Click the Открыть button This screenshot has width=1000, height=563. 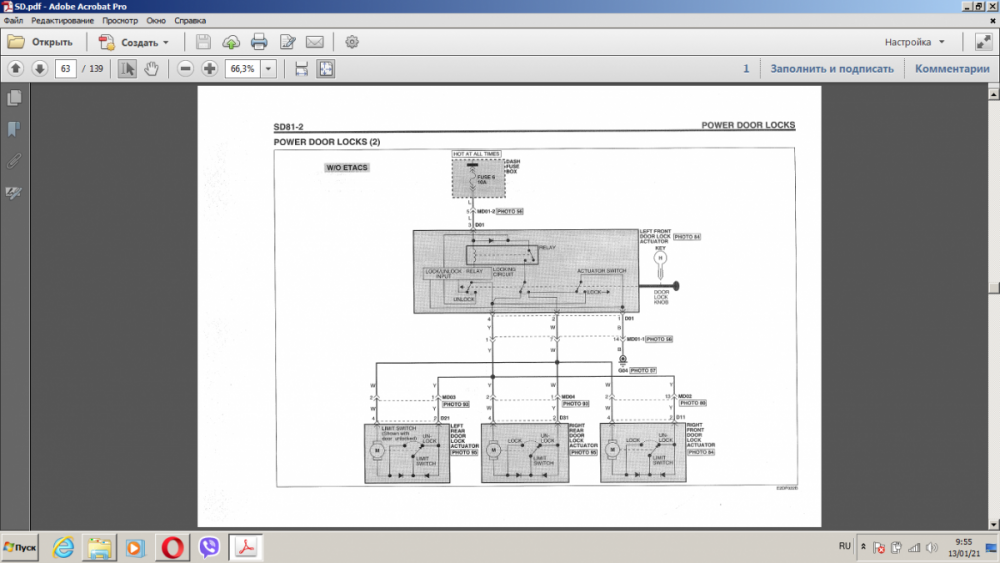[41, 42]
